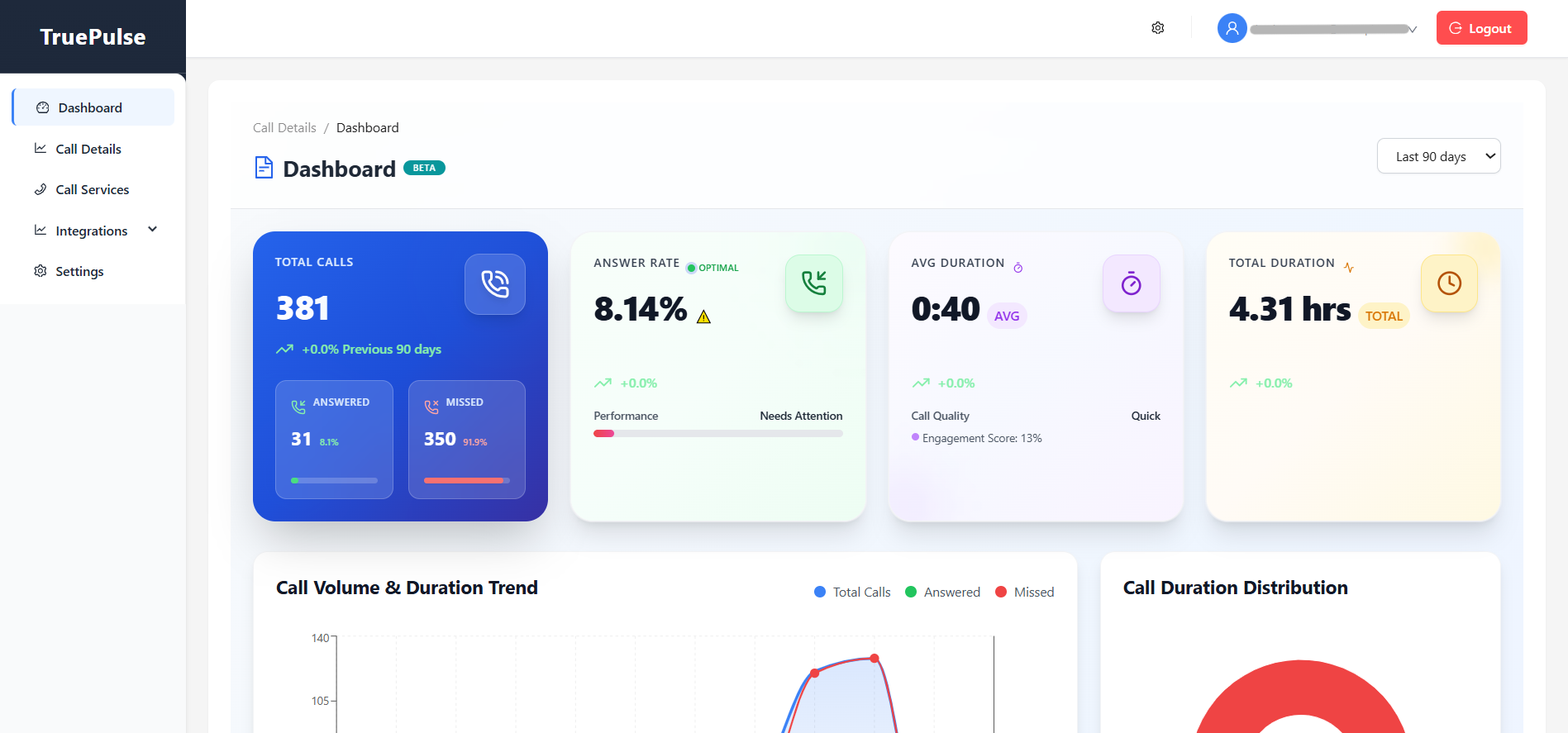Open the Last 90 days dropdown

1438,156
